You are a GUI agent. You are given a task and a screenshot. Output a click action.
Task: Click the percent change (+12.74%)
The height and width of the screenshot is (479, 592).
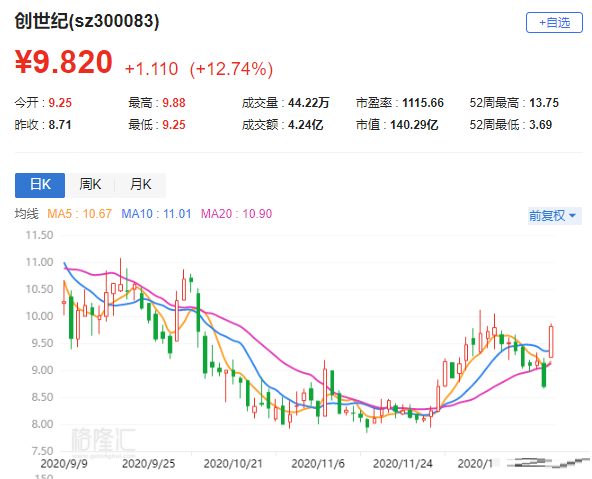tap(231, 69)
